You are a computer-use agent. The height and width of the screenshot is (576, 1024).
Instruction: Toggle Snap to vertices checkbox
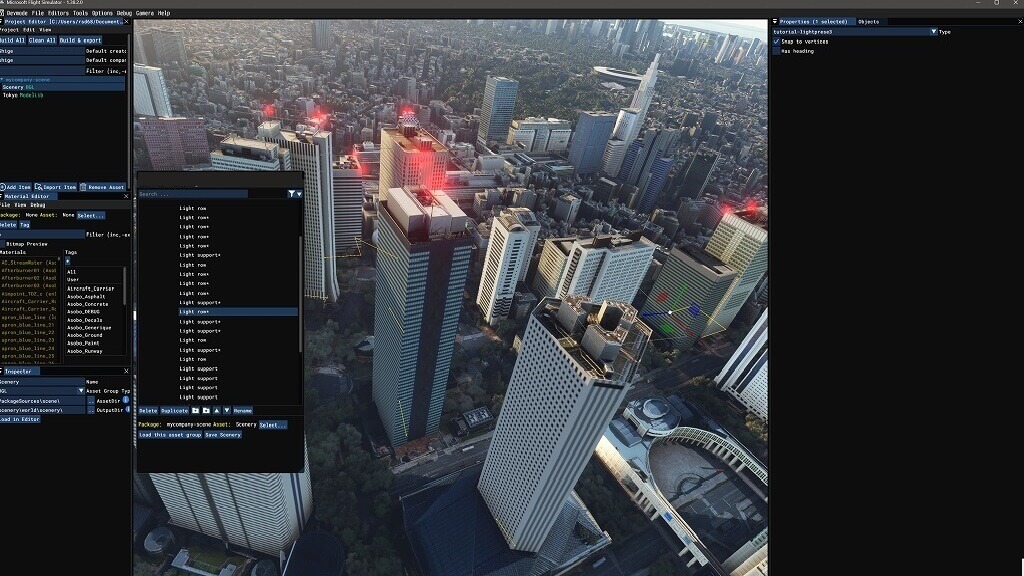(776, 41)
